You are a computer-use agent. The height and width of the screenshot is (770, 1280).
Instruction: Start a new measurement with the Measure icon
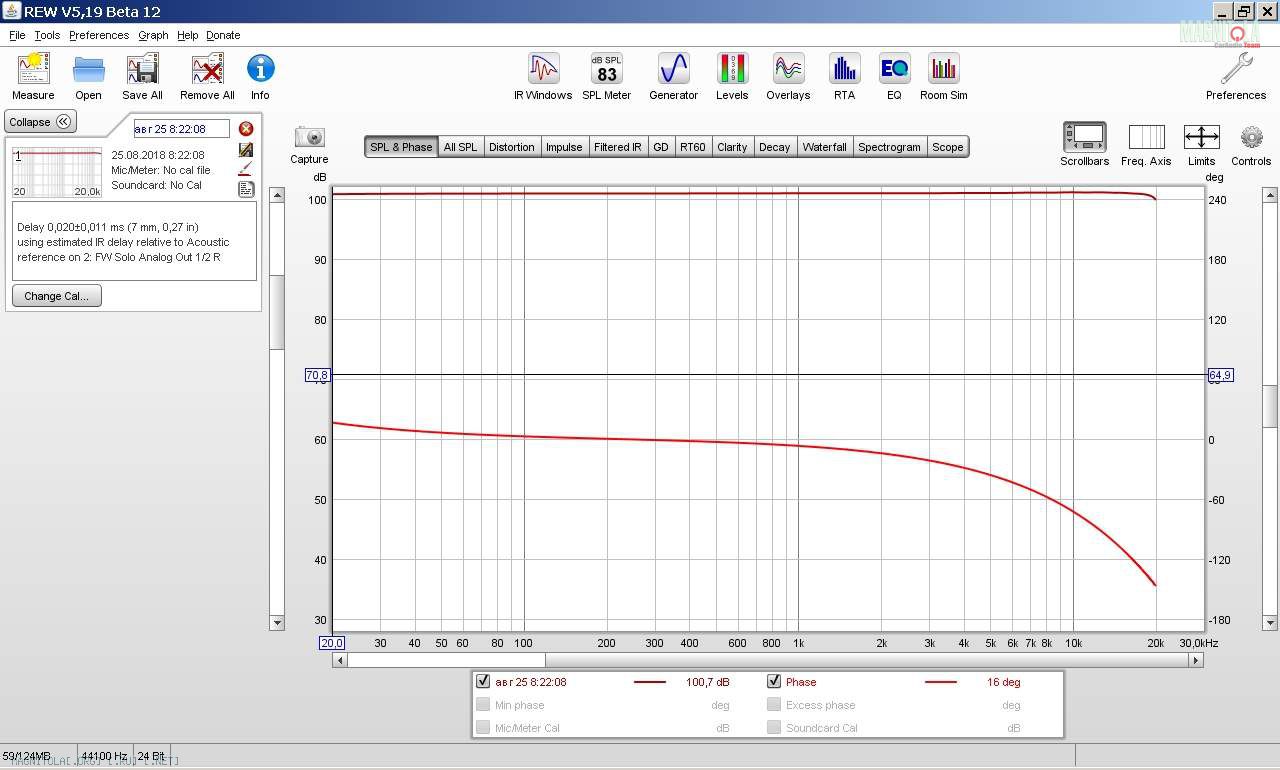(x=33, y=77)
